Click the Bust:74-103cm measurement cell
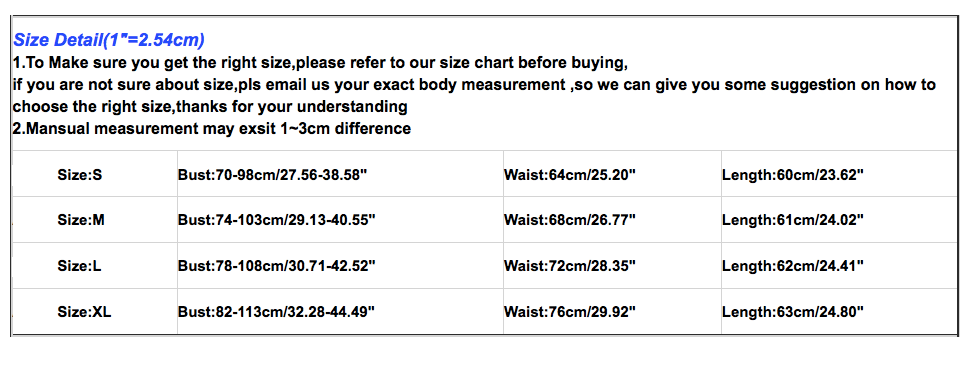The height and width of the screenshot is (365, 973). pos(340,220)
